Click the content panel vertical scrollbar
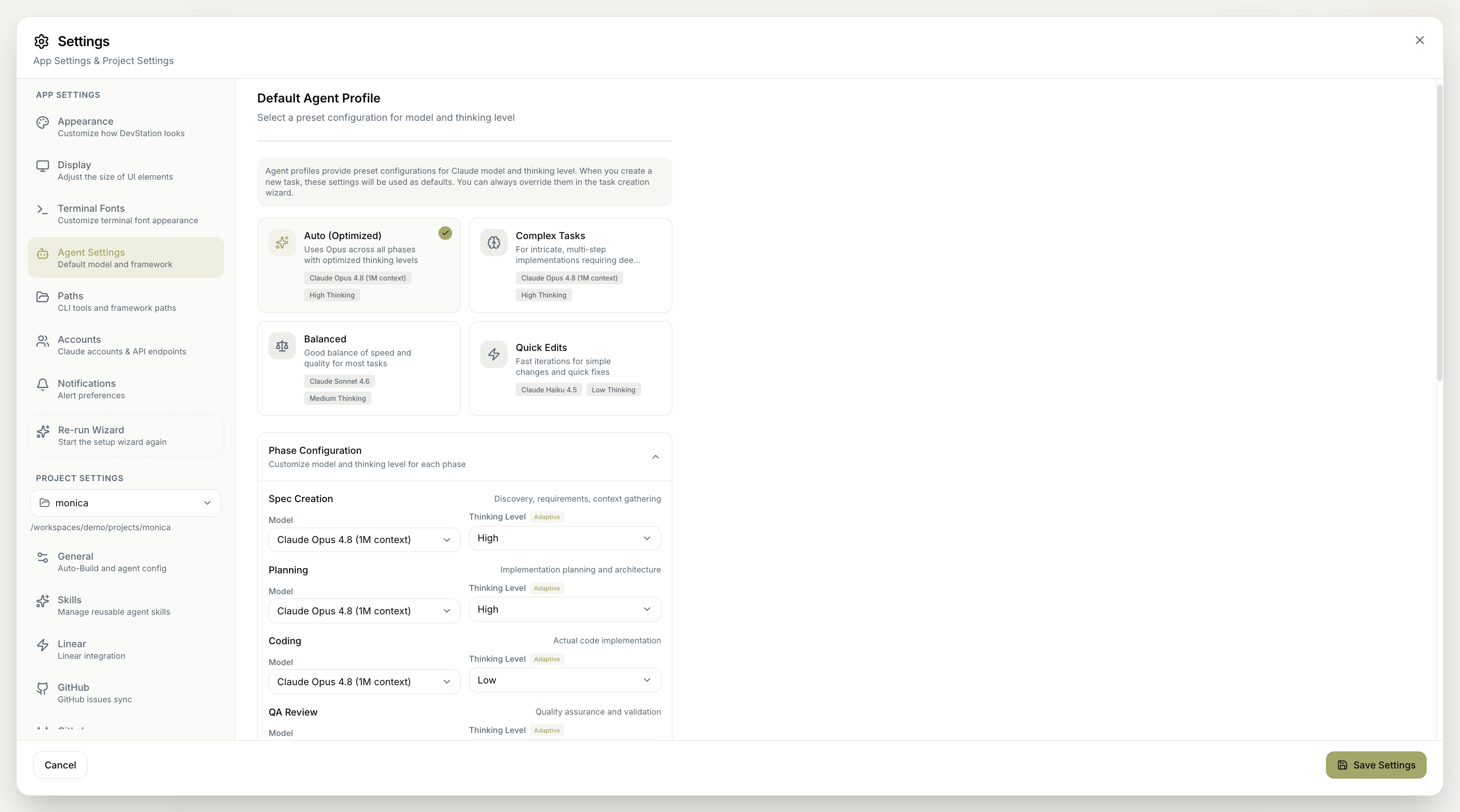1460x812 pixels. click(x=1440, y=233)
